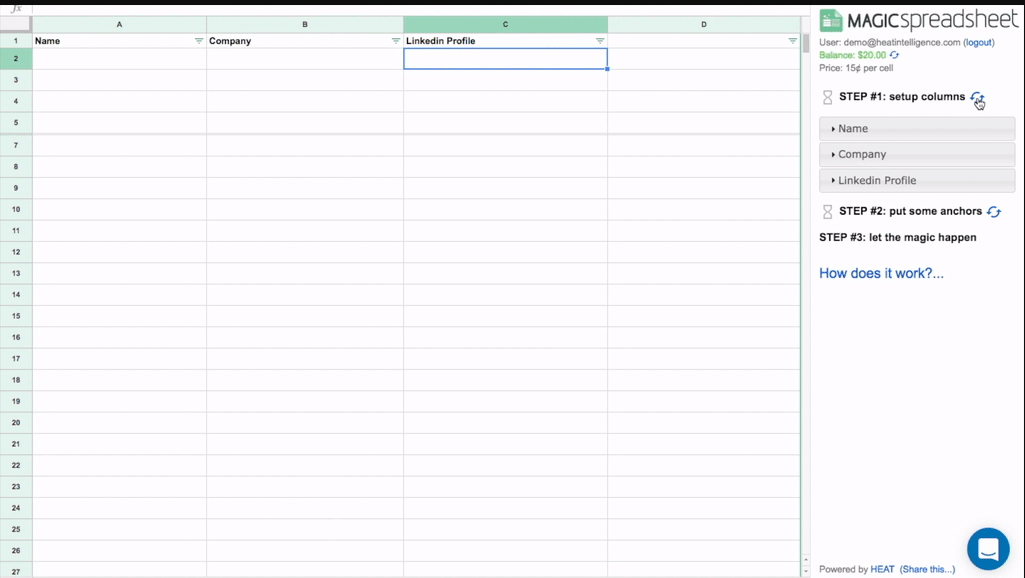1025x578 pixels.
Task: Click the logout link
Action: (978, 43)
